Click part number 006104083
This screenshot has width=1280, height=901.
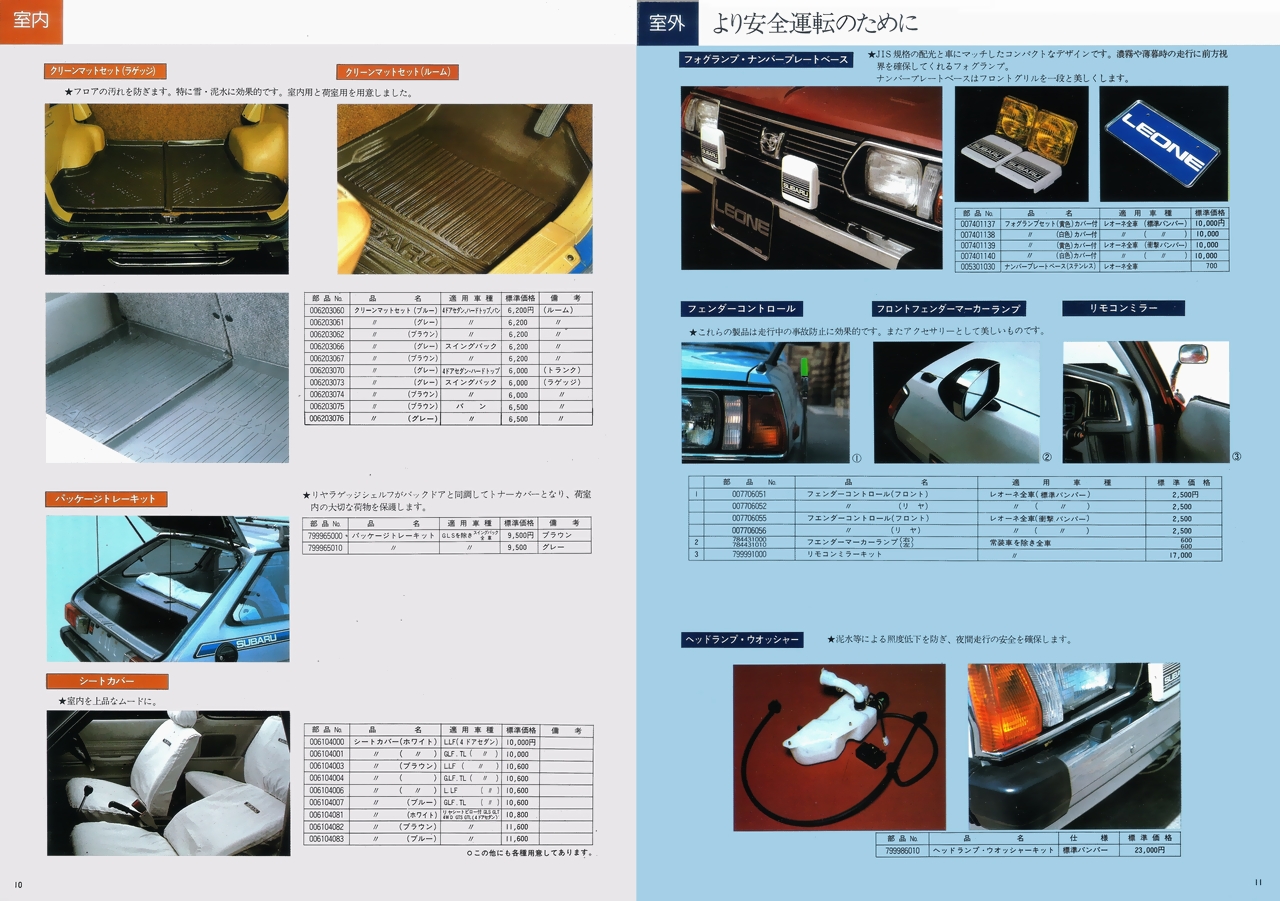(326, 839)
